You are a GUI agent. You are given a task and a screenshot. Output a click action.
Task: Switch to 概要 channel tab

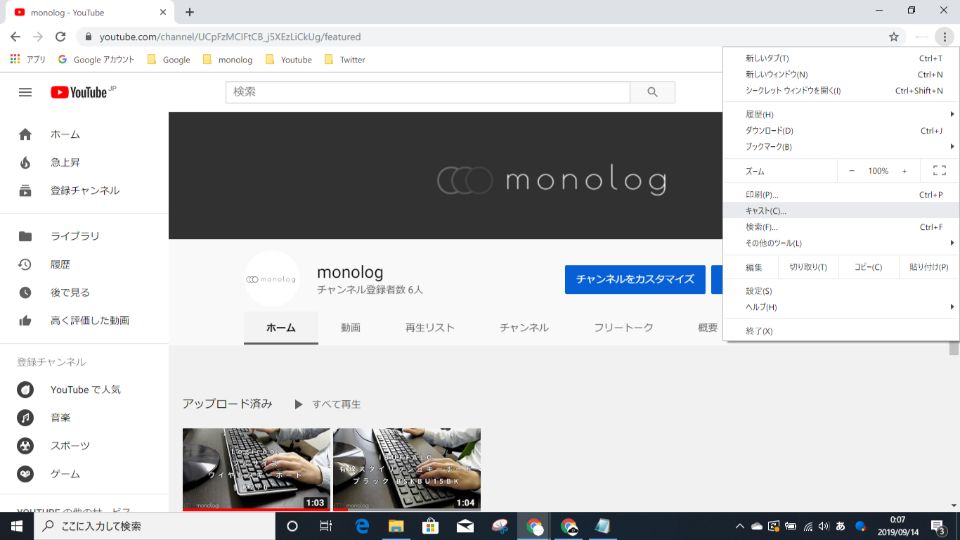(x=708, y=328)
